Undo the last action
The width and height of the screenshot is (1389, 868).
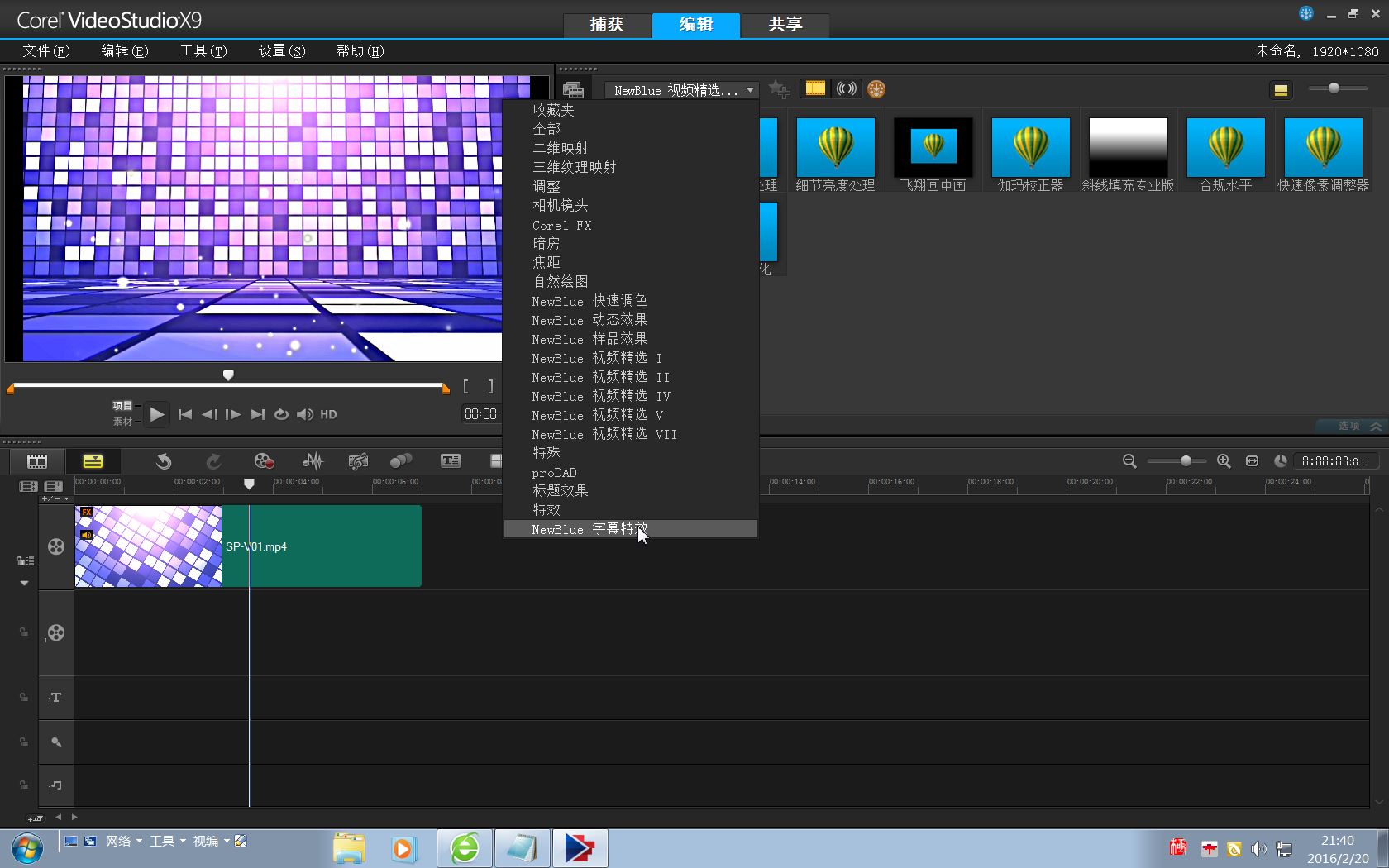(164, 461)
